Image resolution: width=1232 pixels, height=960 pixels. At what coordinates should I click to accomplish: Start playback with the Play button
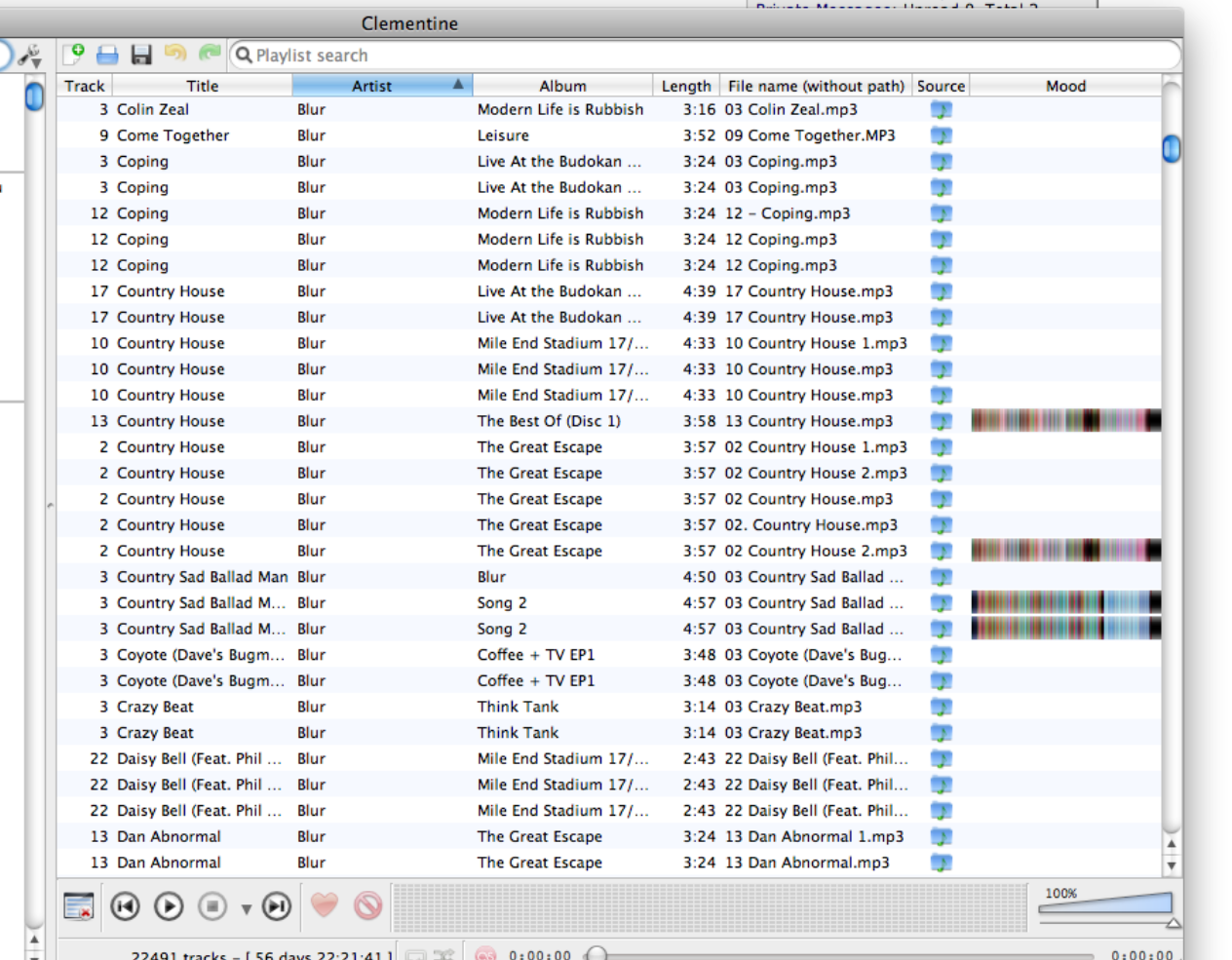[x=169, y=906]
